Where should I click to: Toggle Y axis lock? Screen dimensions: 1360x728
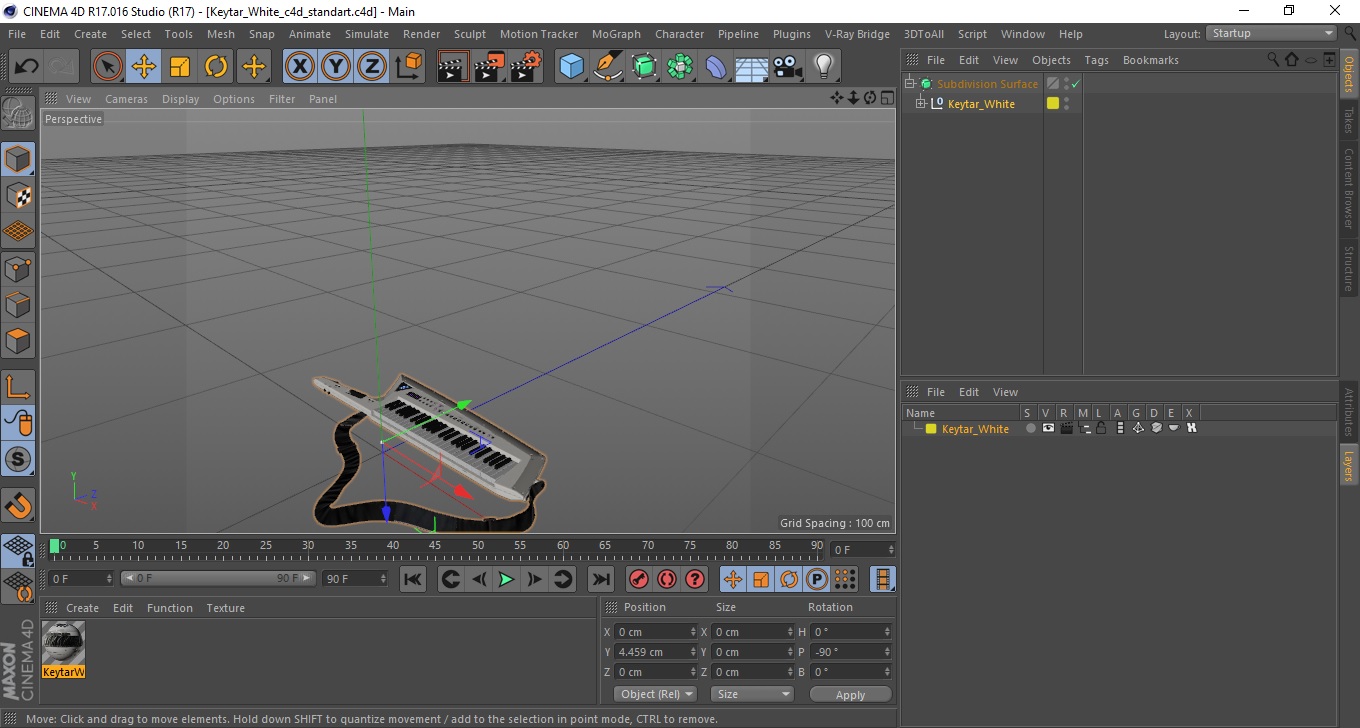(336, 67)
